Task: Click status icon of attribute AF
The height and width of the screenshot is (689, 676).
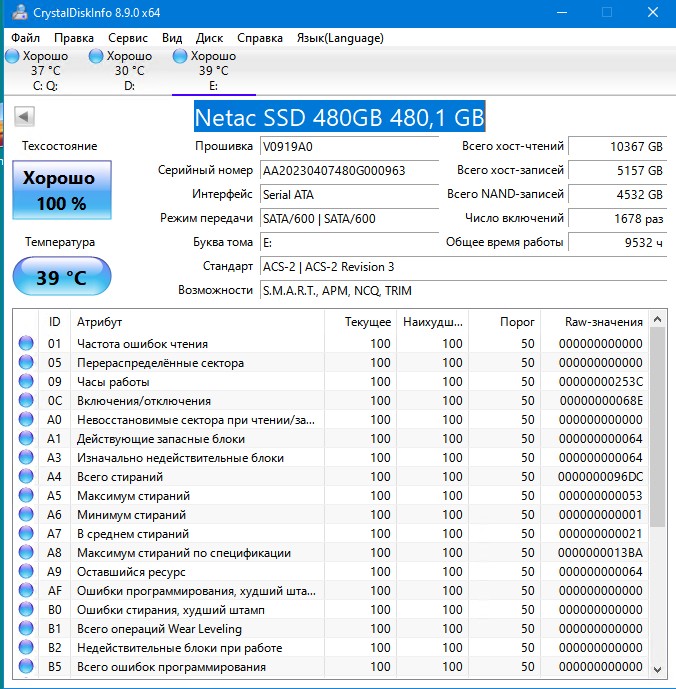Action: tap(26, 590)
